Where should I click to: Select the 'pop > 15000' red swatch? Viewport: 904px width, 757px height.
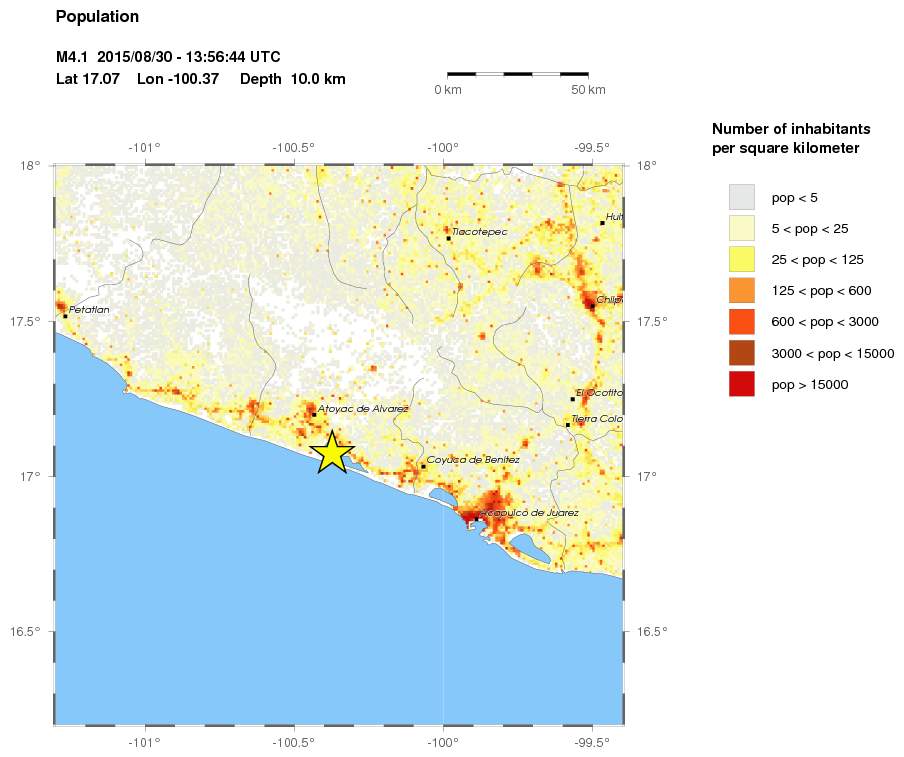click(x=741, y=384)
